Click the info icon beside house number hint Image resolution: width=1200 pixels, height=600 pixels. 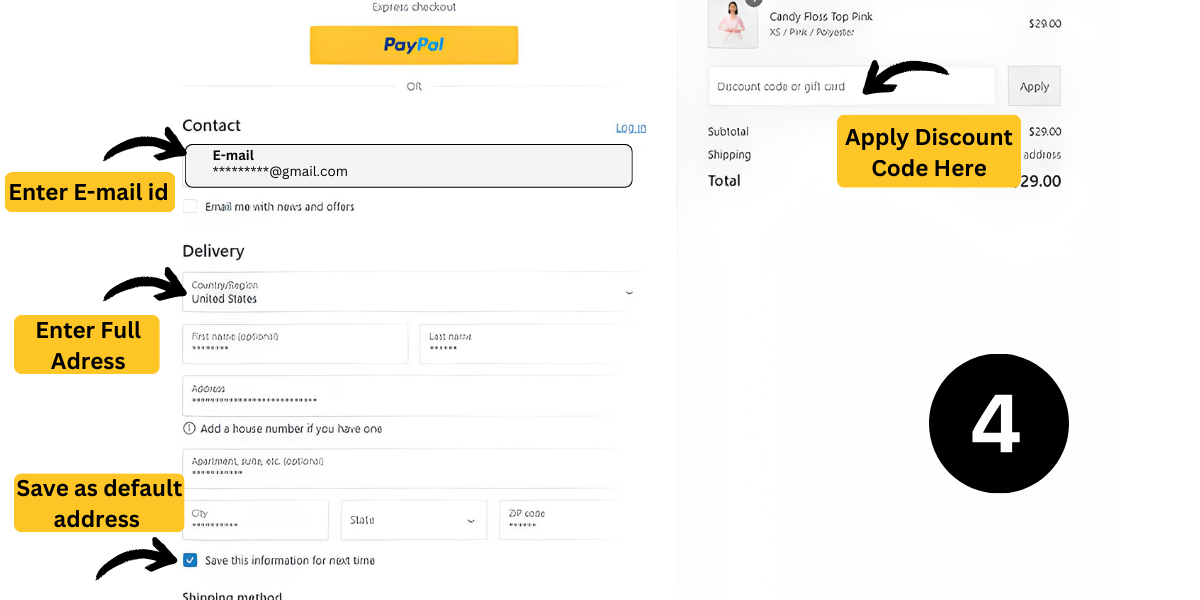point(189,429)
